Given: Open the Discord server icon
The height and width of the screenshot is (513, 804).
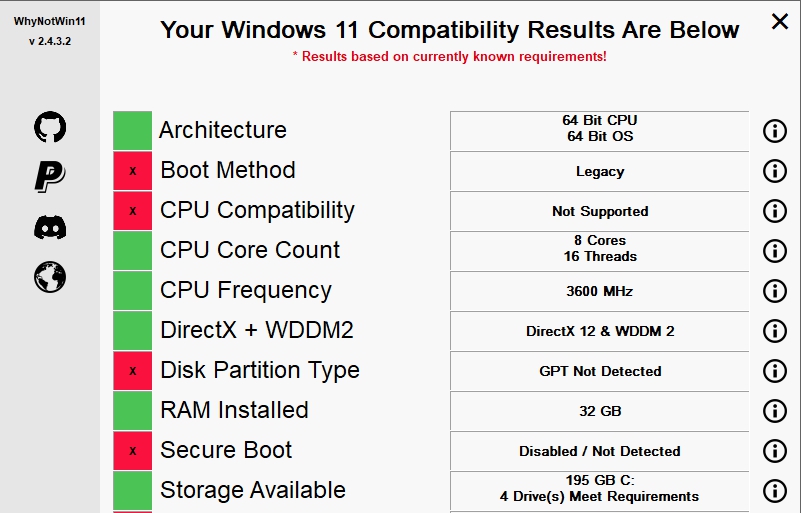Looking at the screenshot, I should coord(50,228).
